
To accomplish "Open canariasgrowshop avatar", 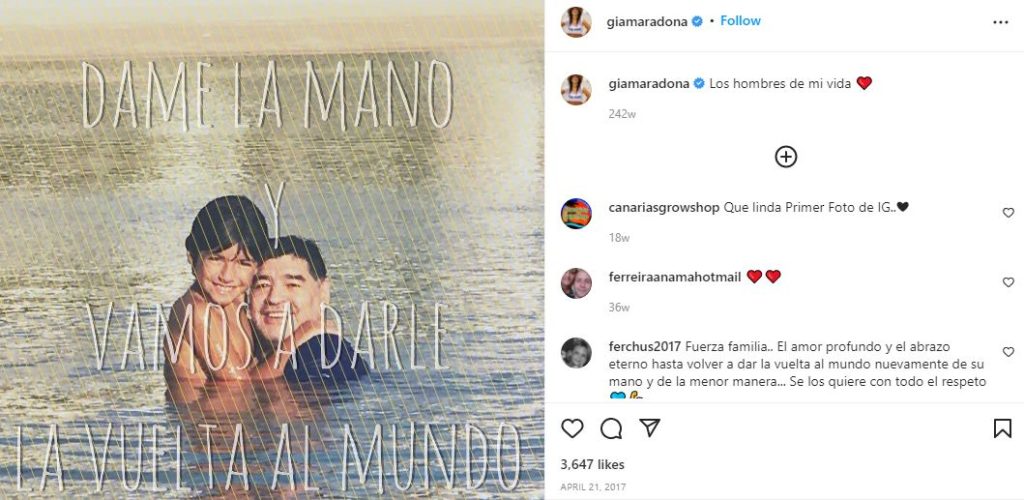I will [576, 213].
